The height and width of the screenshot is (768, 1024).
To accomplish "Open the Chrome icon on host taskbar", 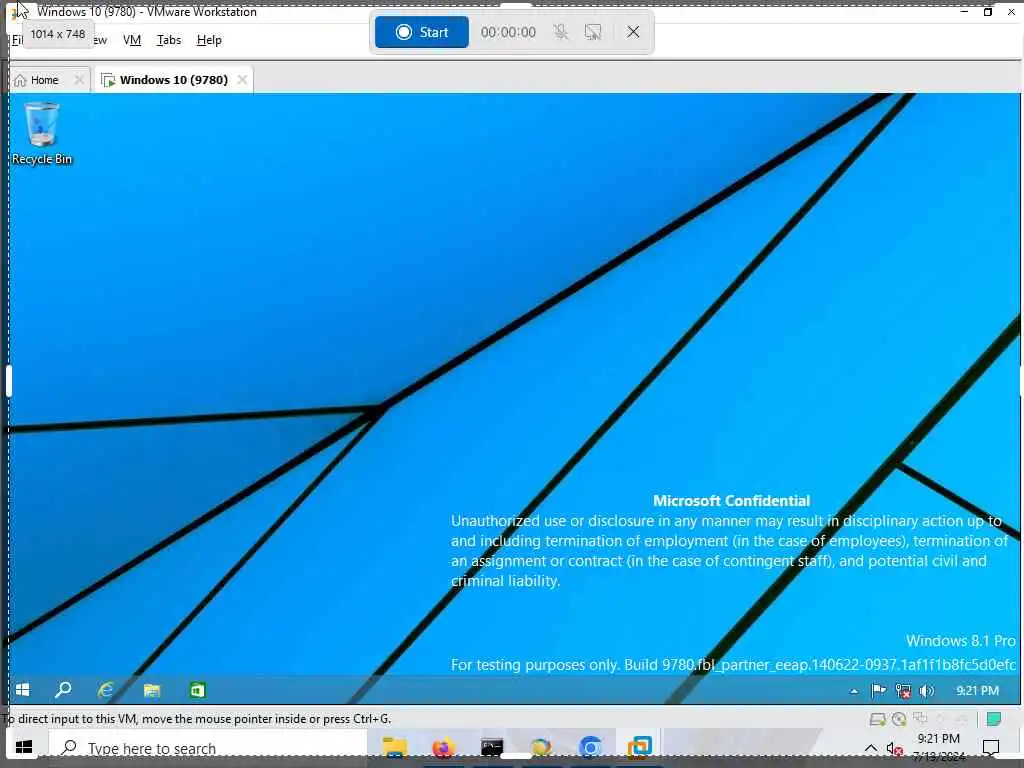I will (590, 746).
